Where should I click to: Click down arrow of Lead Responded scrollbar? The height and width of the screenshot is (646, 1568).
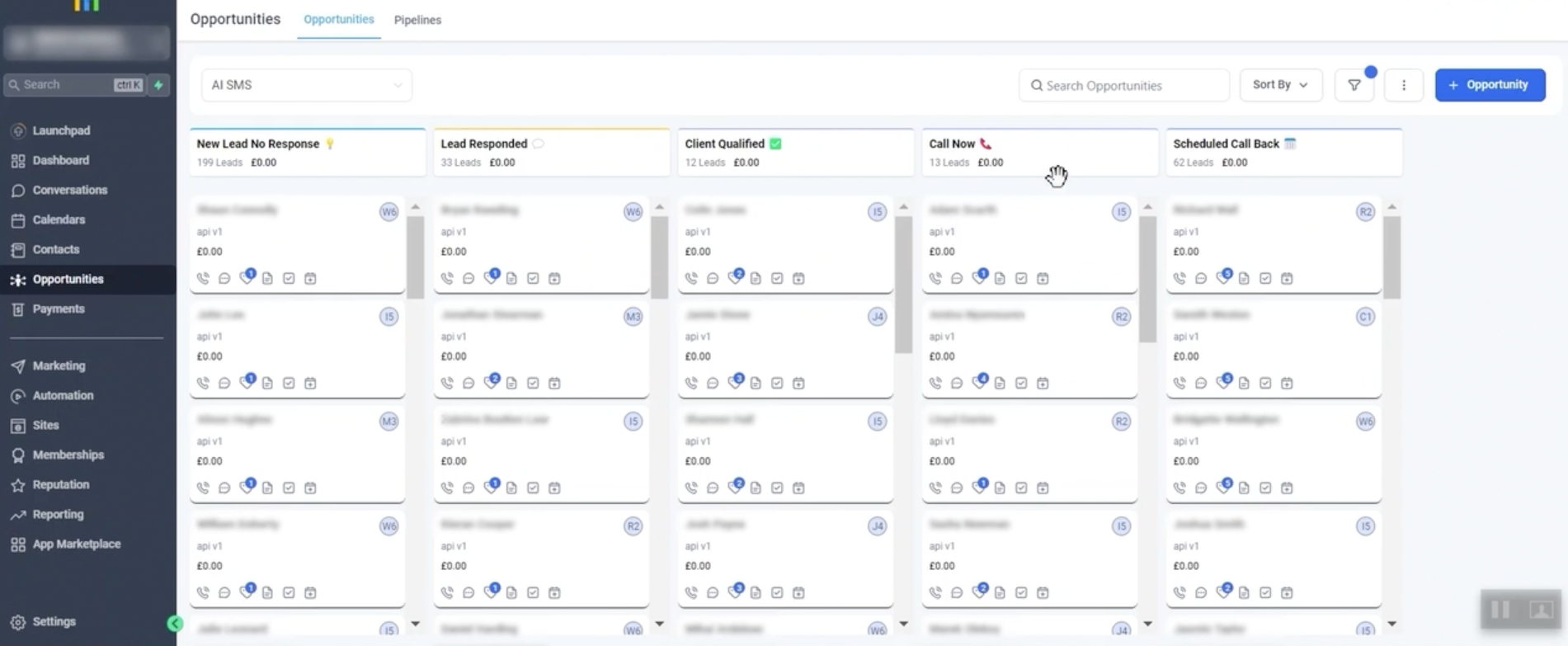(659, 624)
